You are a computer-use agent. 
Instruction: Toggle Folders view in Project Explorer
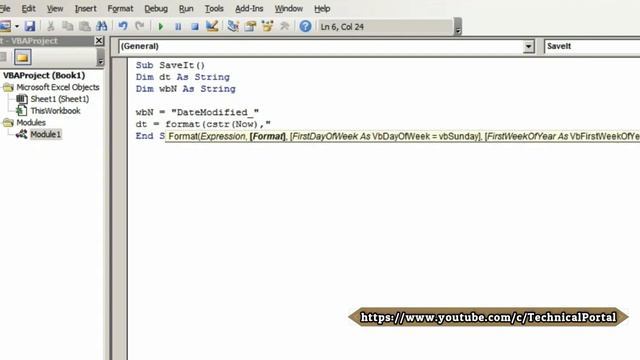(23, 57)
